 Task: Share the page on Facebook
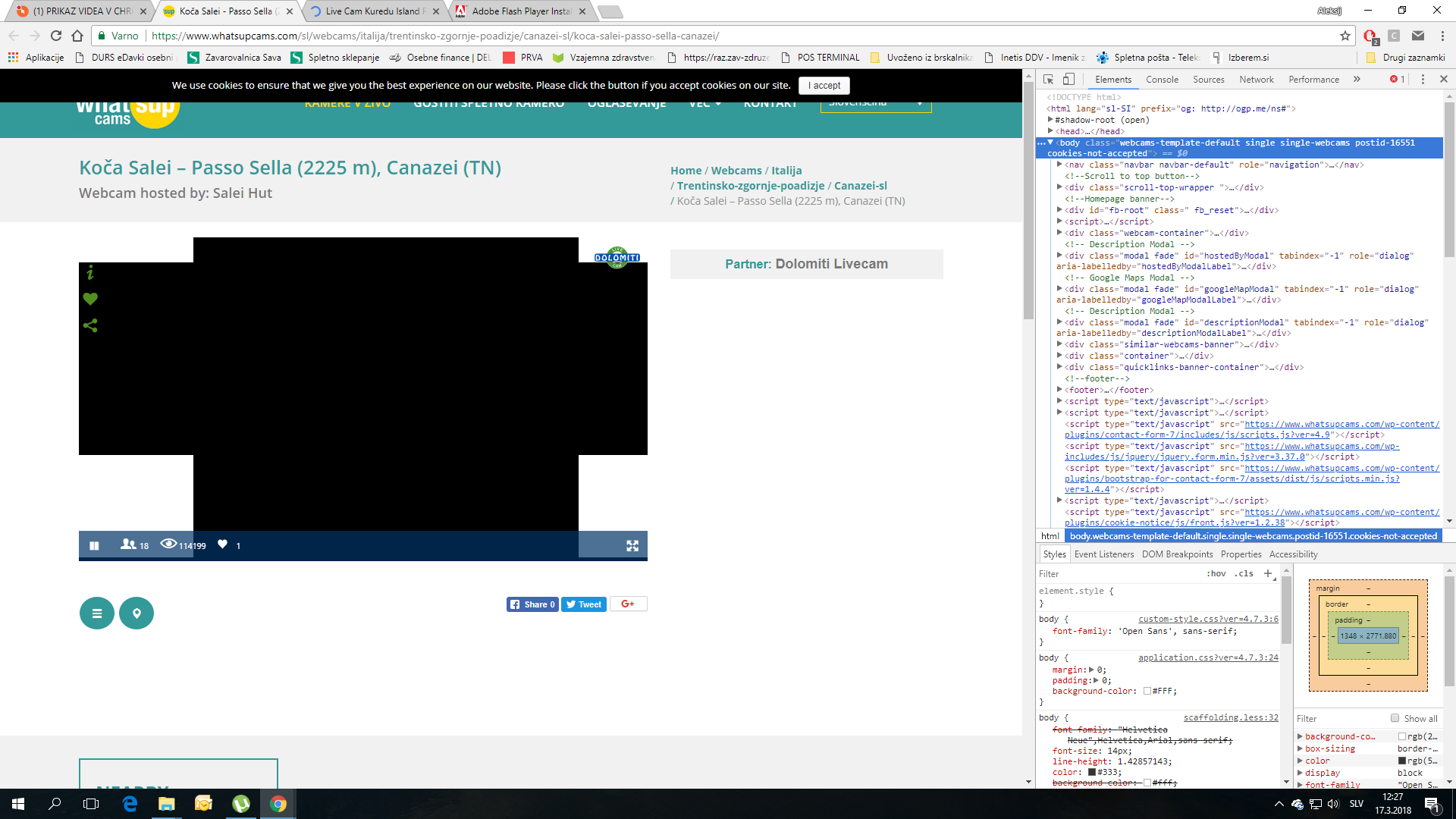532,604
